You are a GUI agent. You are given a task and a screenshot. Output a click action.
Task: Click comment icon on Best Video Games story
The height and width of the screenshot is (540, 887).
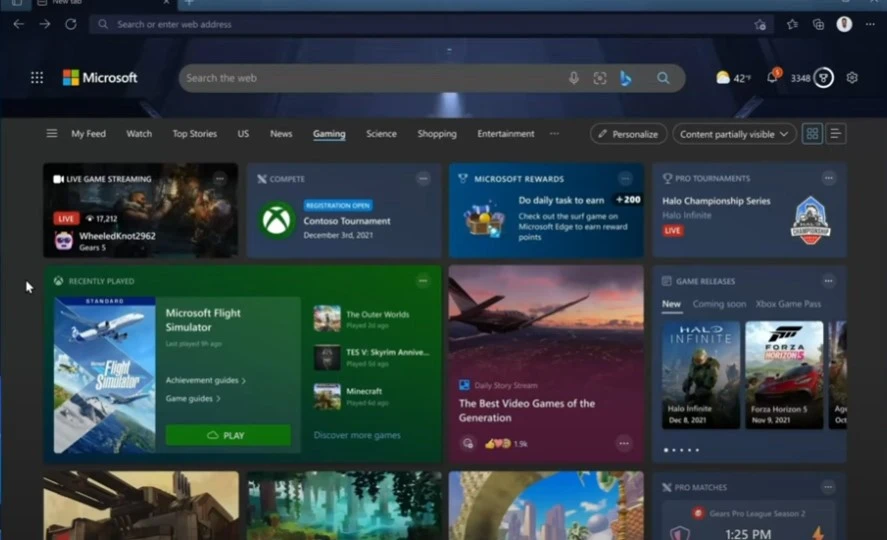[x=468, y=443]
